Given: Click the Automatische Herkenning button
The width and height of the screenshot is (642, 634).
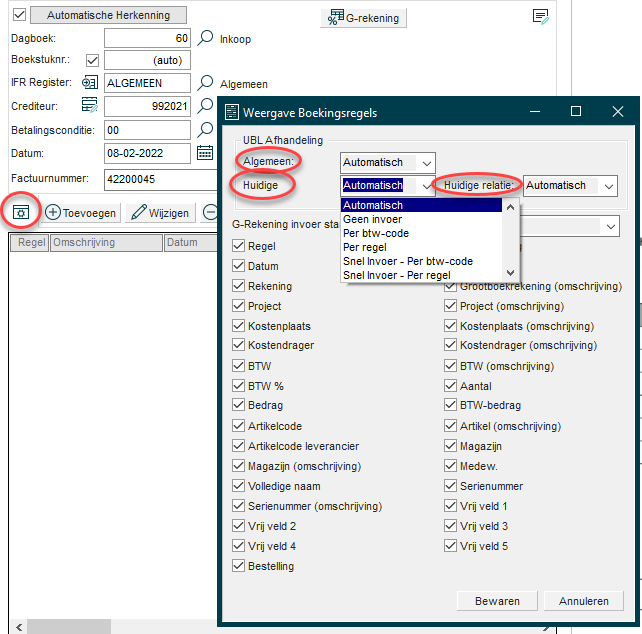Looking at the screenshot, I should [x=109, y=15].
